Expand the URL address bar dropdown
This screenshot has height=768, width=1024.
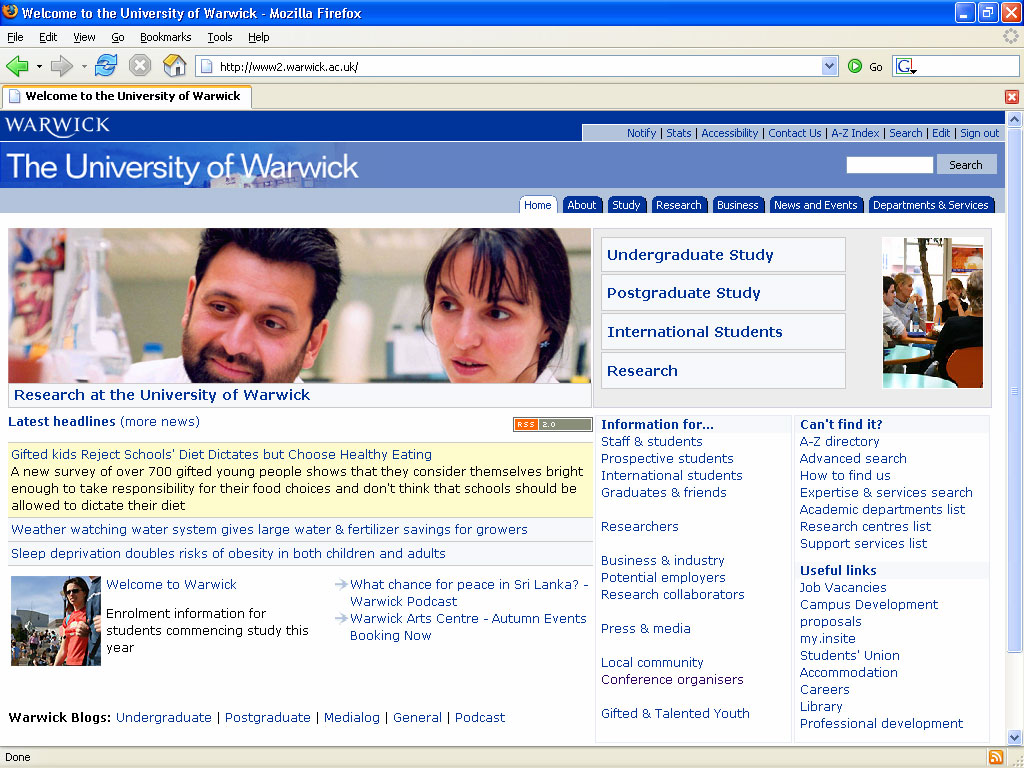[x=829, y=66]
